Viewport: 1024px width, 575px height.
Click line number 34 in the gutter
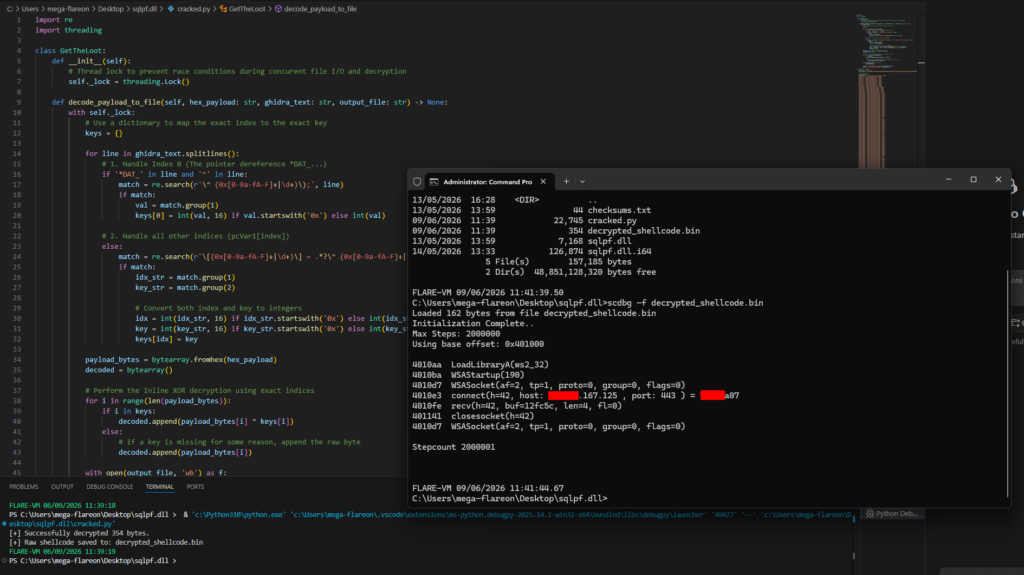[17, 359]
